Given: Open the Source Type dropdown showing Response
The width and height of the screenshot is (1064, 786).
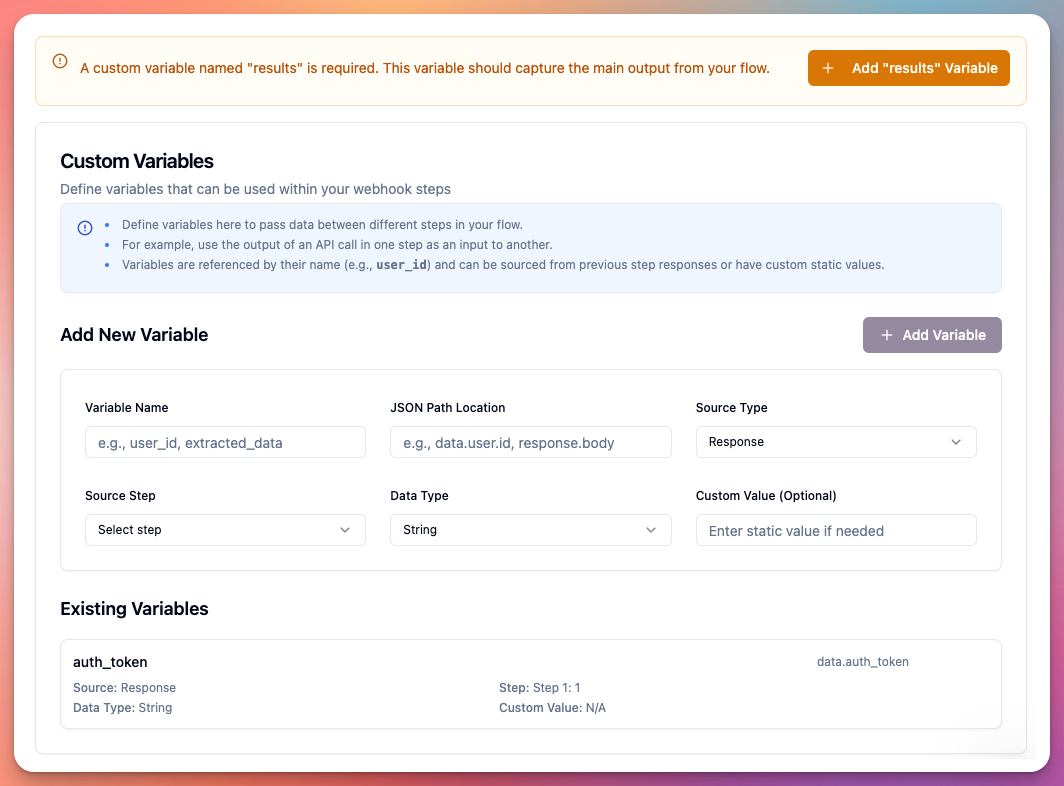Looking at the screenshot, I should coord(836,441).
